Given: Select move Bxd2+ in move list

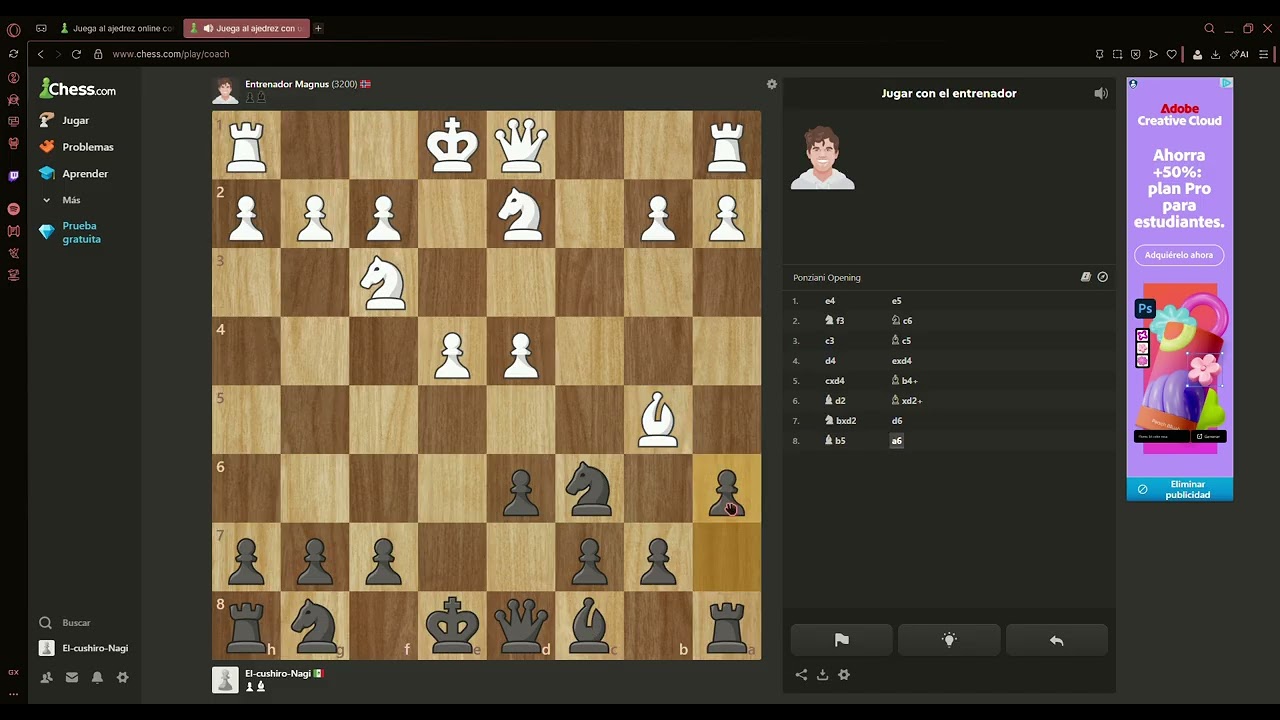Looking at the screenshot, I should coord(907,401).
